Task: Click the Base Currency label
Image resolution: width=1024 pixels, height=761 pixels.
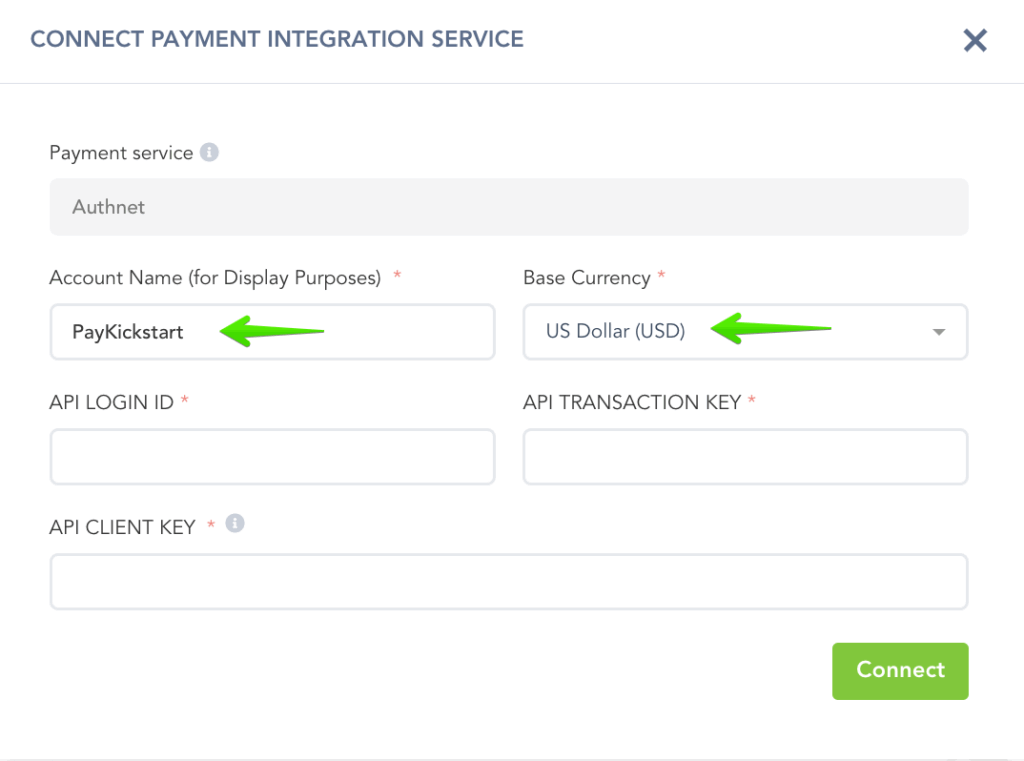Action: (x=587, y=278)
